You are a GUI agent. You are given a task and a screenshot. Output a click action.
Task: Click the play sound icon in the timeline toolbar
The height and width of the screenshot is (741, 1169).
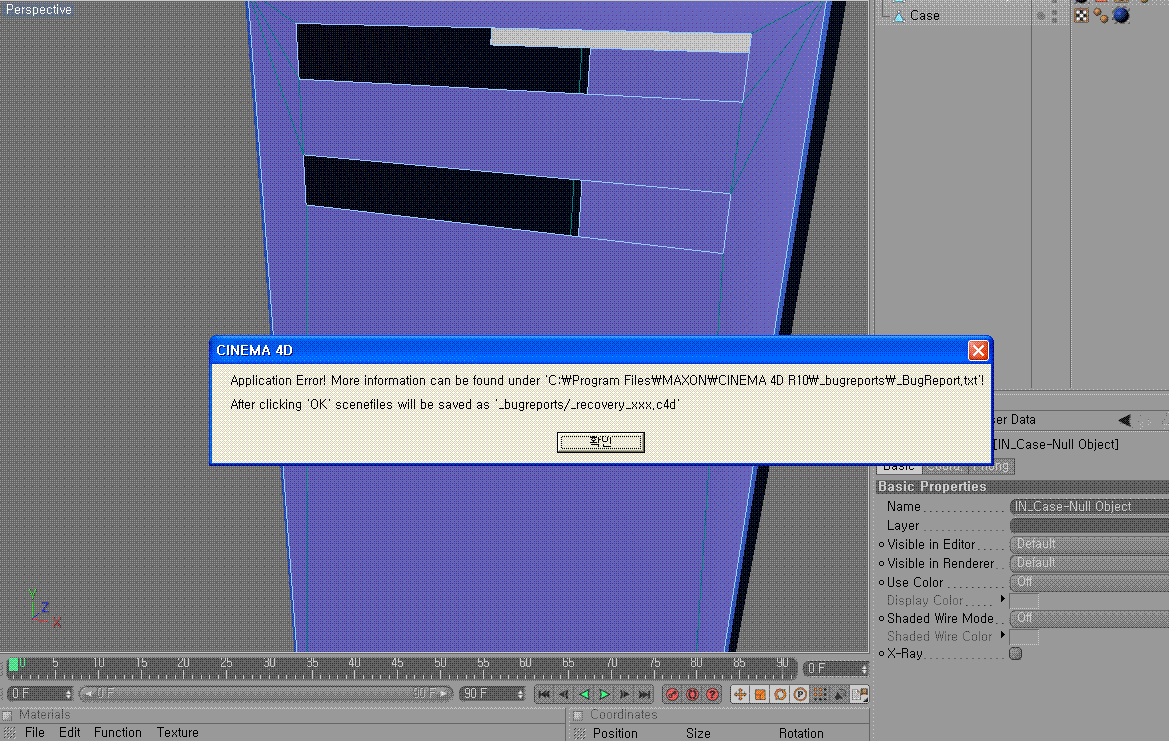pyautogui.click(x=840, y=695)
